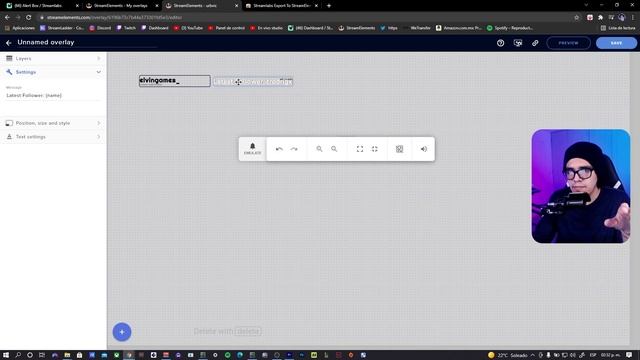Open the Discord bookmark
Image resolution: width=640 pixels, height=360 pixels.
coord(100,28)
